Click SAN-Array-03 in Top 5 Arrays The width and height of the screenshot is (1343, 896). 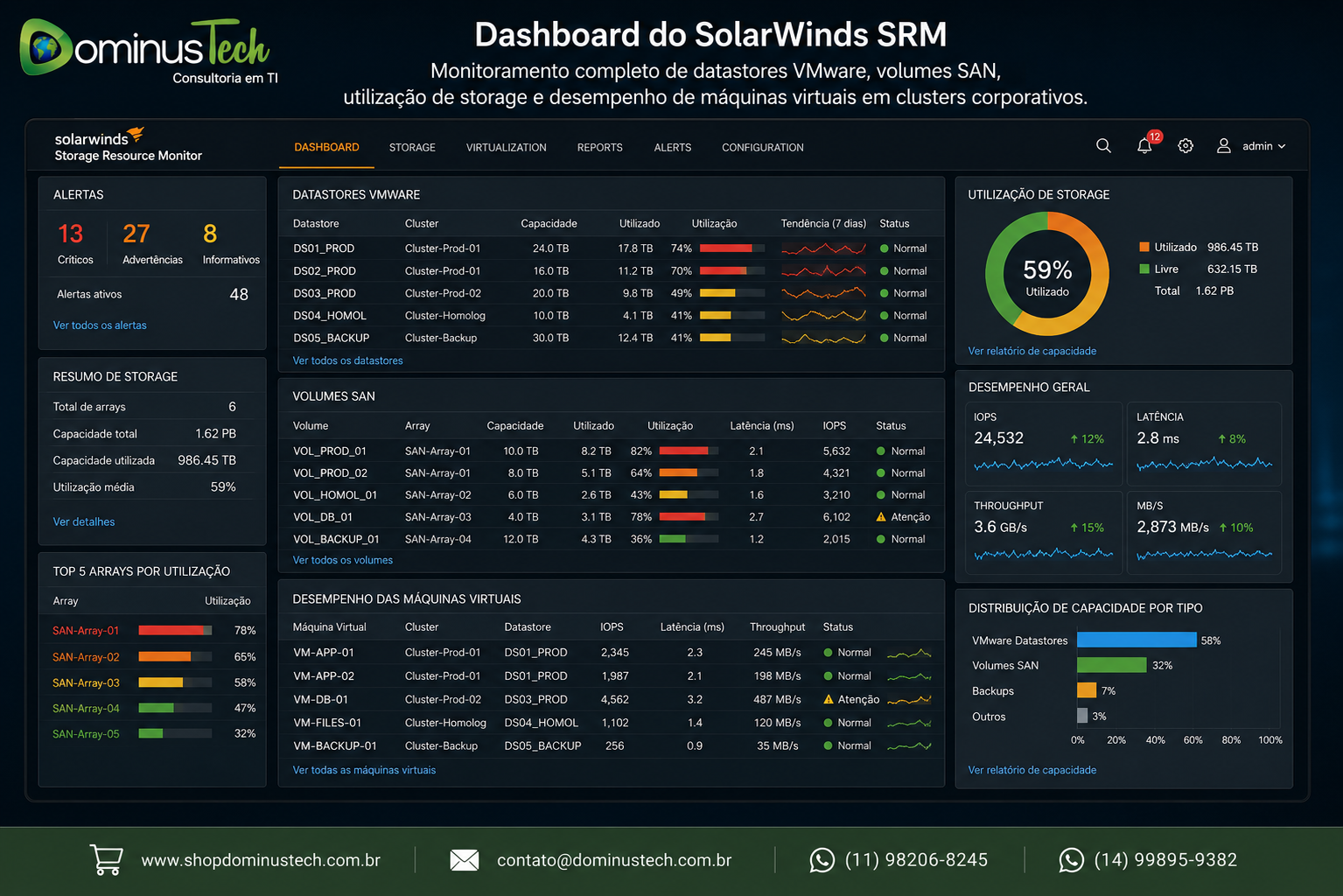coord(86,682)
